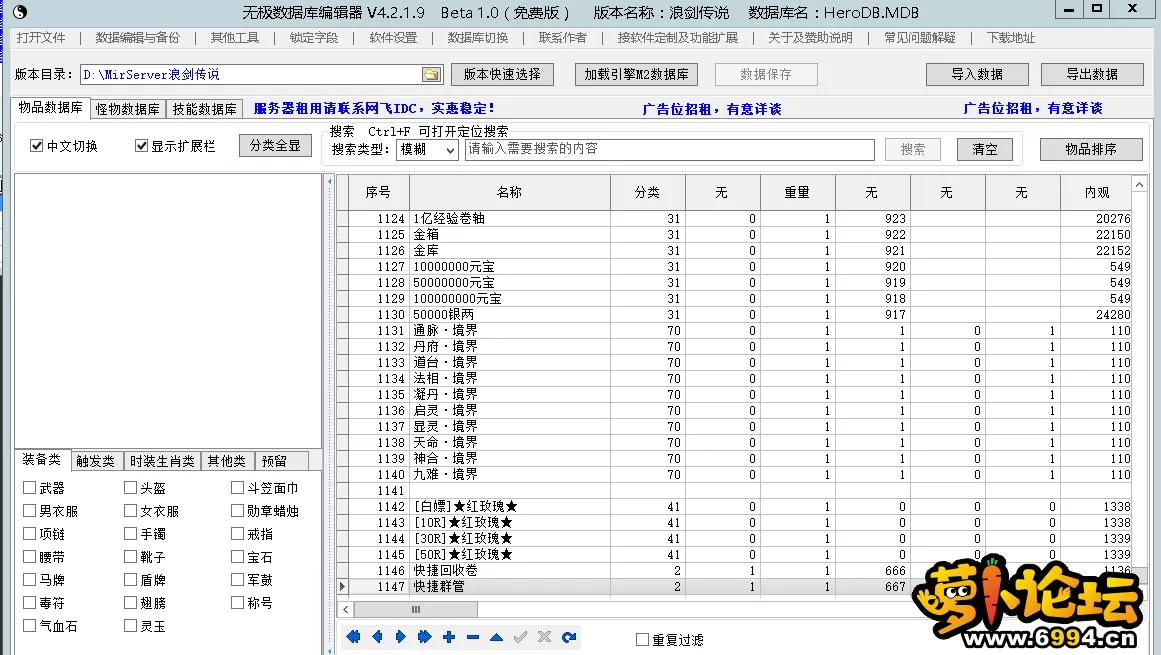Screen dimensions: 1161x655
Task: Switch to 时装生肖类 category tab
Action: tap(162, 461)
